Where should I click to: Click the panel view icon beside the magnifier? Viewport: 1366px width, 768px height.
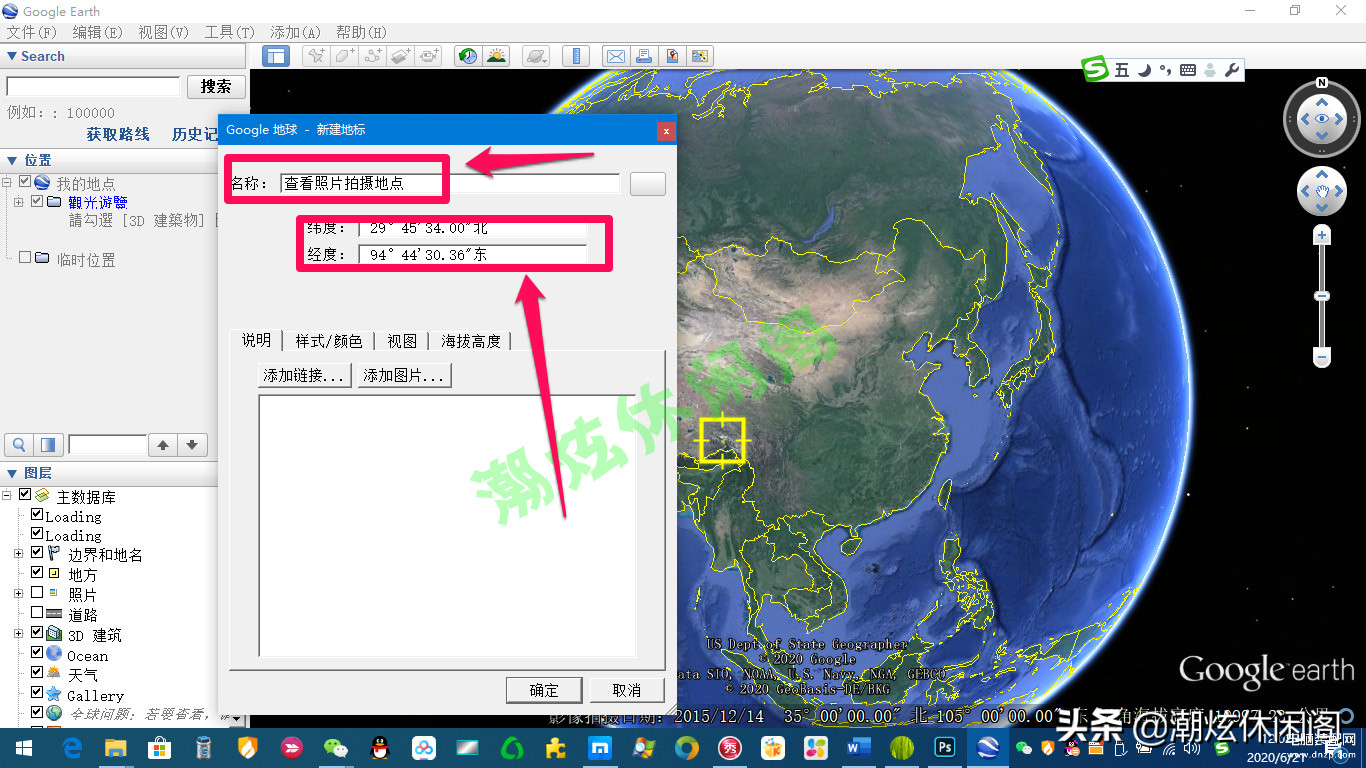tap(48, 445)
